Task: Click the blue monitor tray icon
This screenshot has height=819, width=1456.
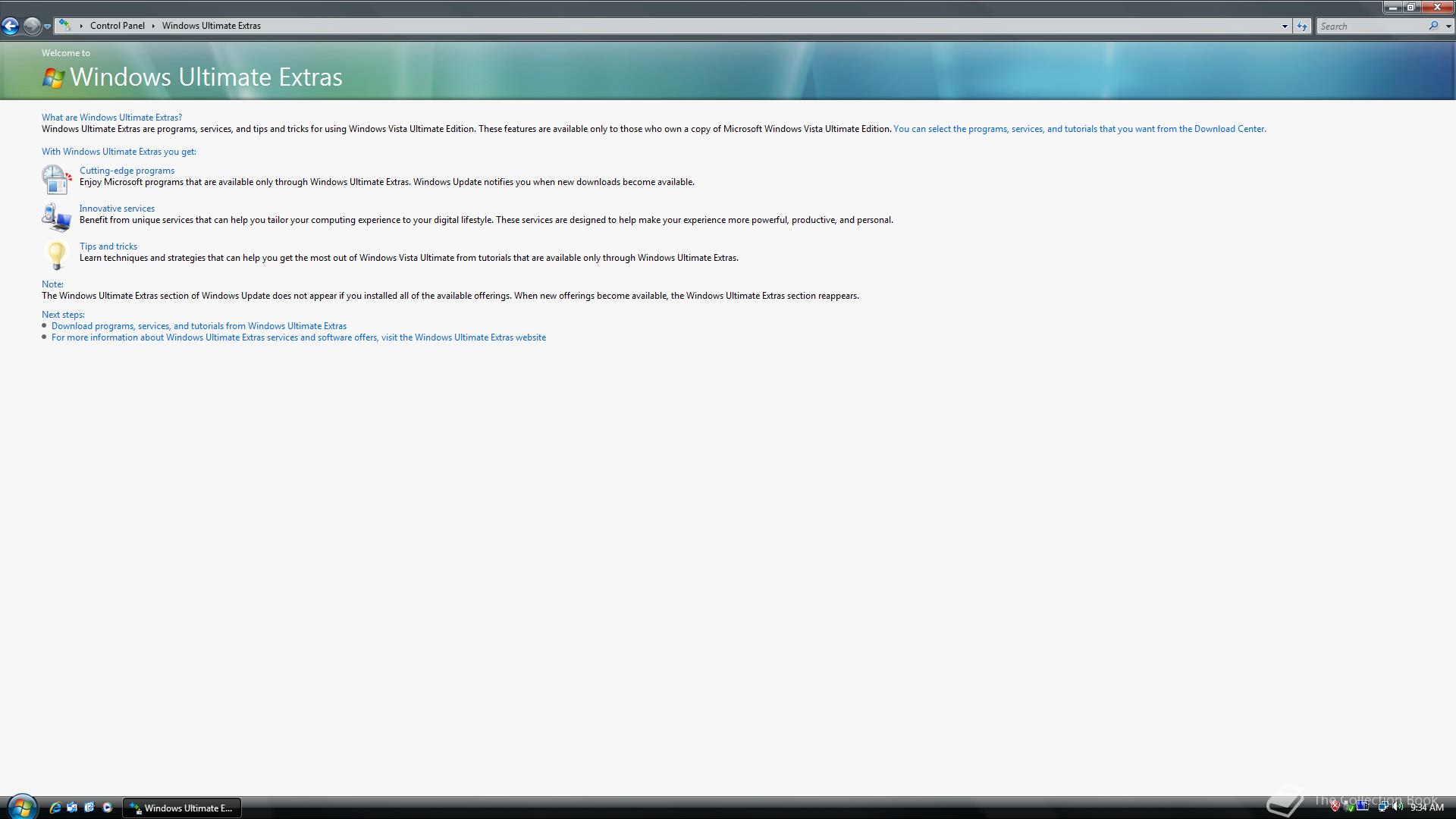Action: (x=1363, y=807)
